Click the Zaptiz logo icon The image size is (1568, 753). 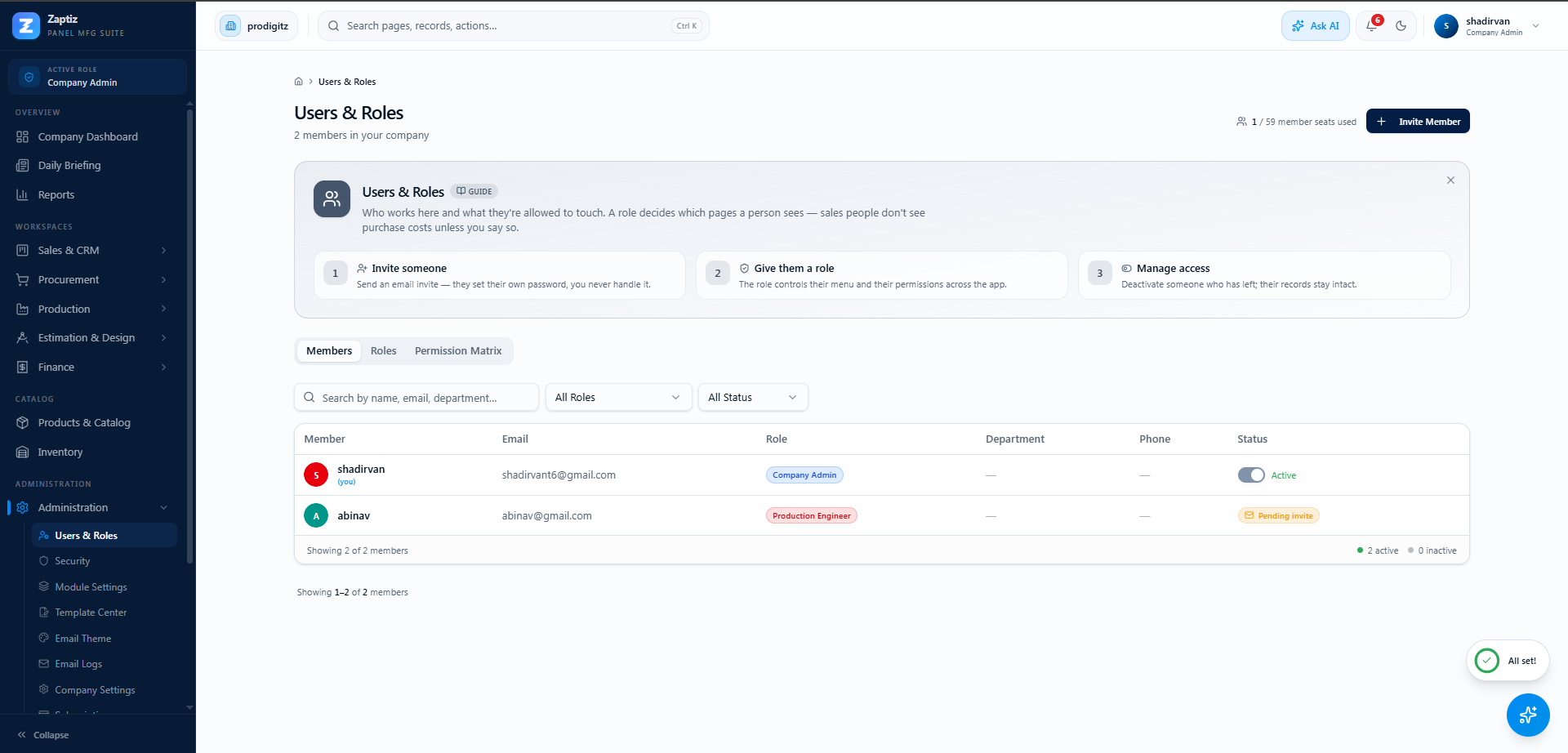tap(26, 25)
